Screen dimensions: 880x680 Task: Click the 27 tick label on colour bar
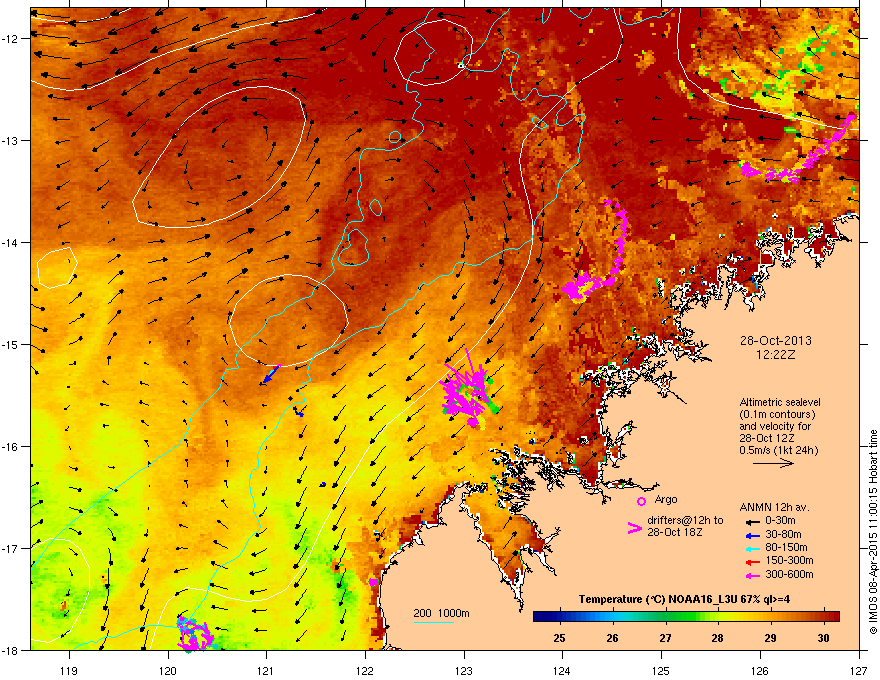(665, 638)
